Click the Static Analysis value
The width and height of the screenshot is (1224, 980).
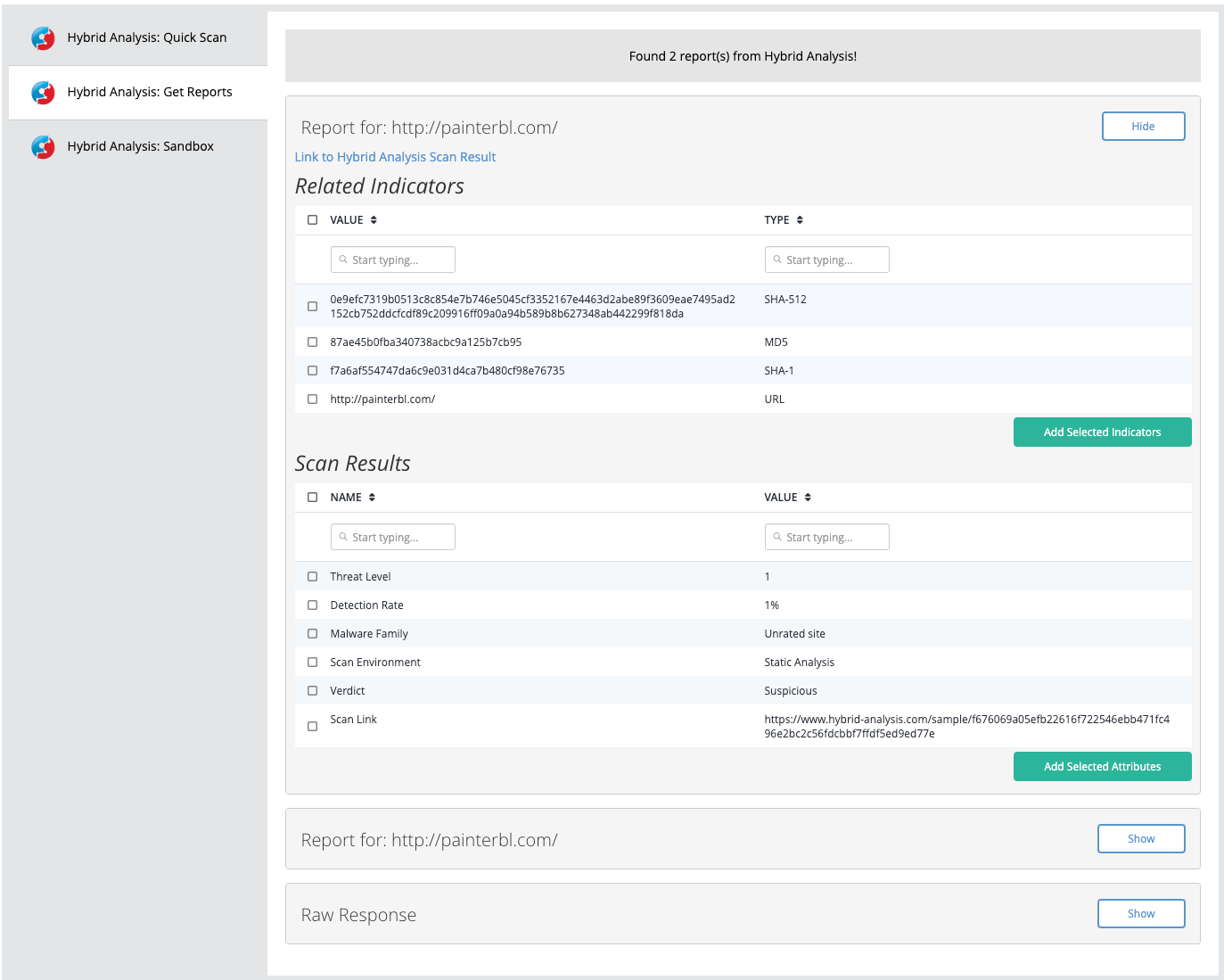pyautogui.click(x=800, y=663)
